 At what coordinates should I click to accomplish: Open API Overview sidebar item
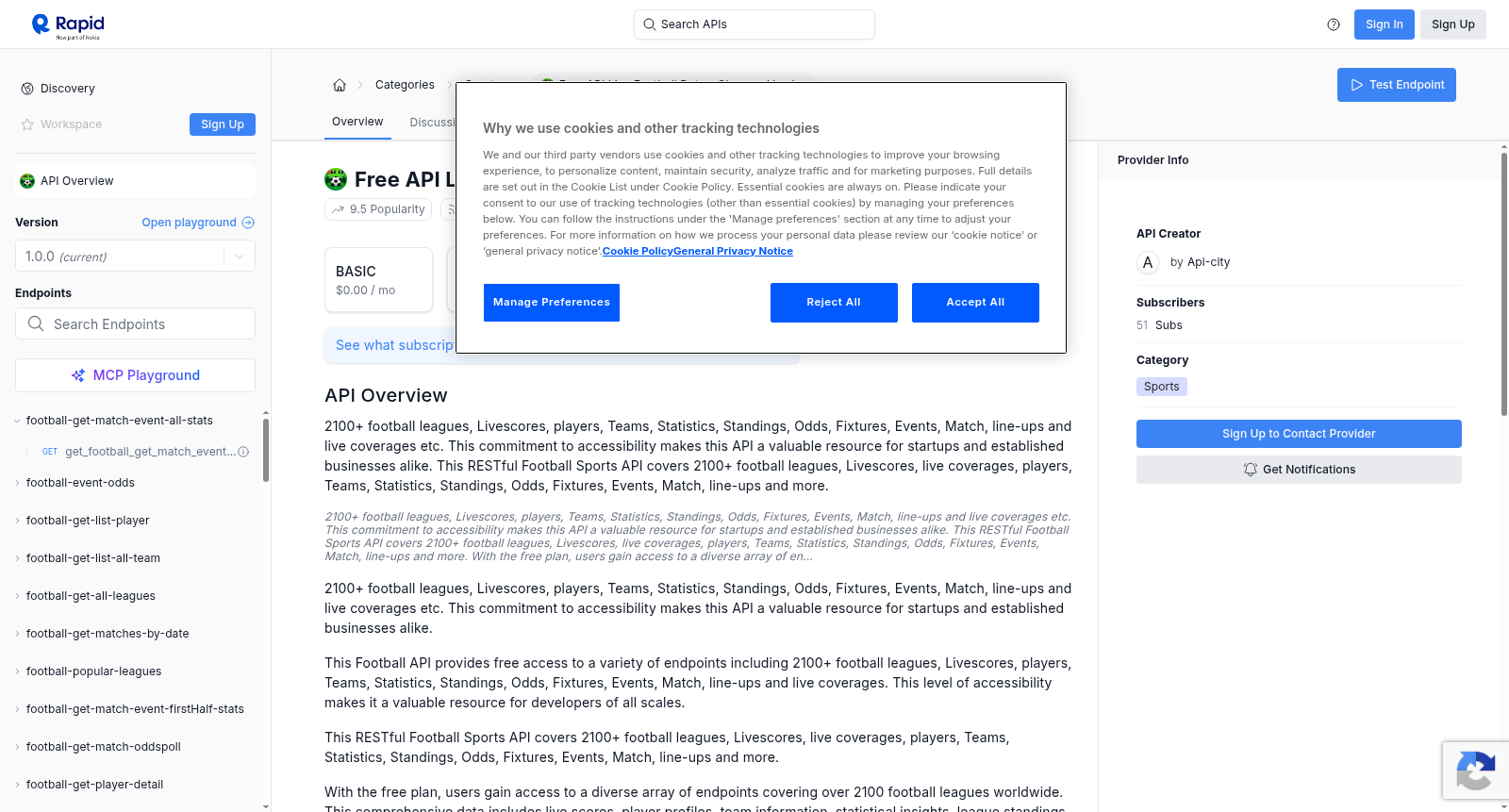tap(135, 181)
